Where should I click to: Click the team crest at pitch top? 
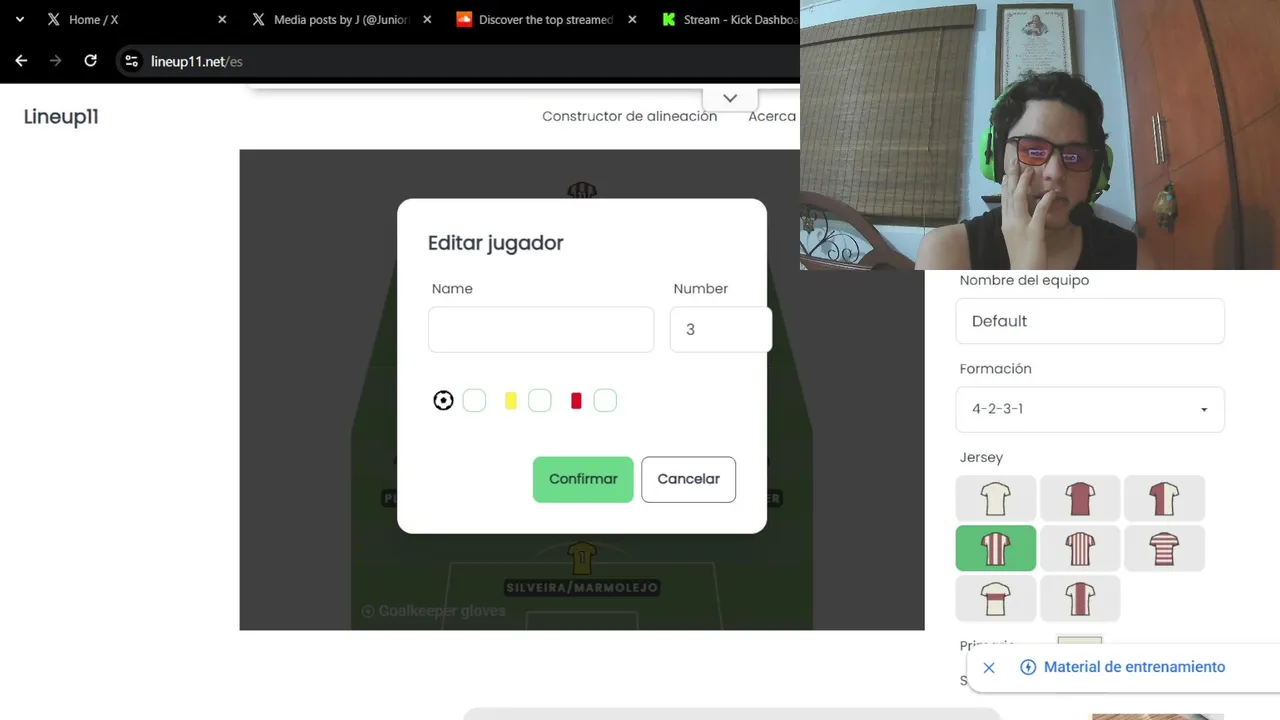[582, 190]
